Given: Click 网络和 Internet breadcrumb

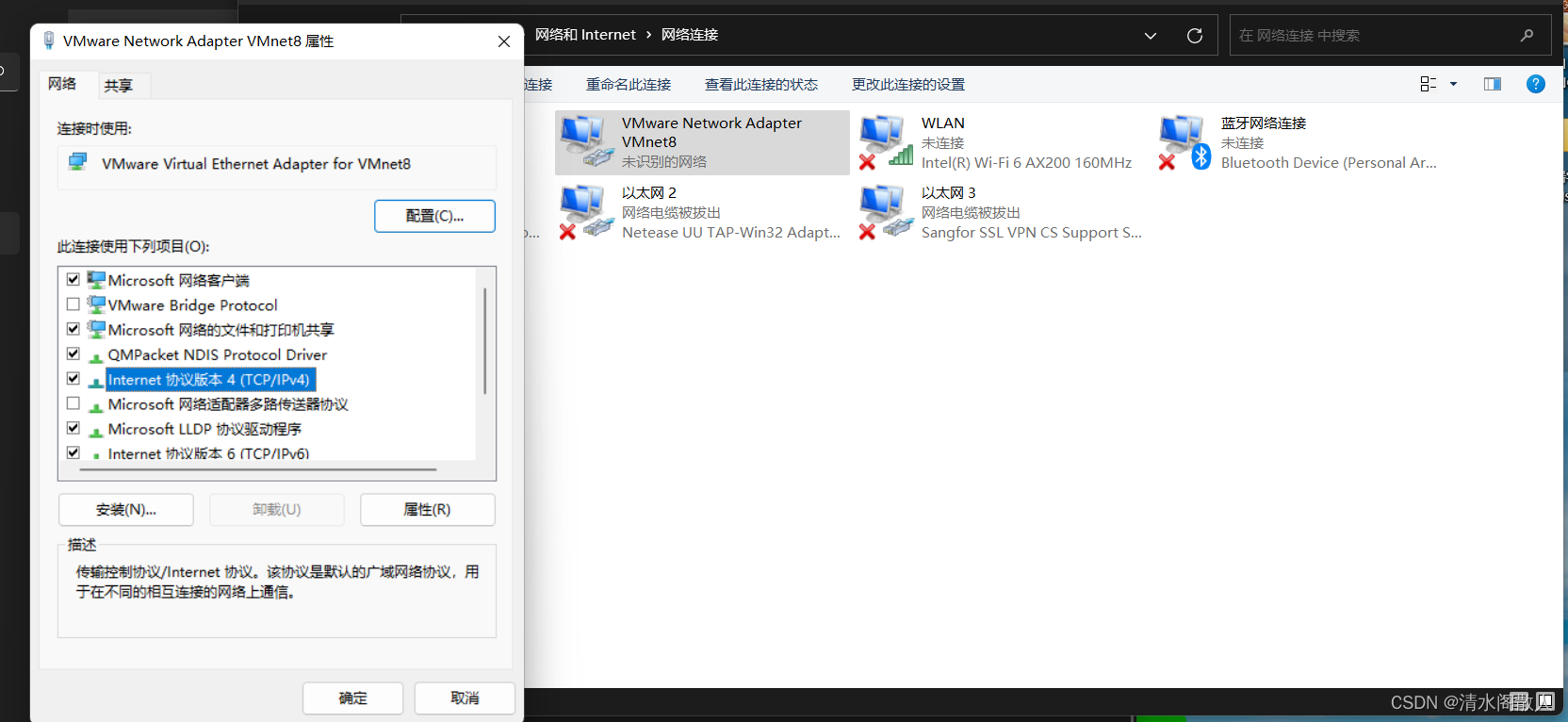Looking at the screenshot, I should (x=585, y=35).
